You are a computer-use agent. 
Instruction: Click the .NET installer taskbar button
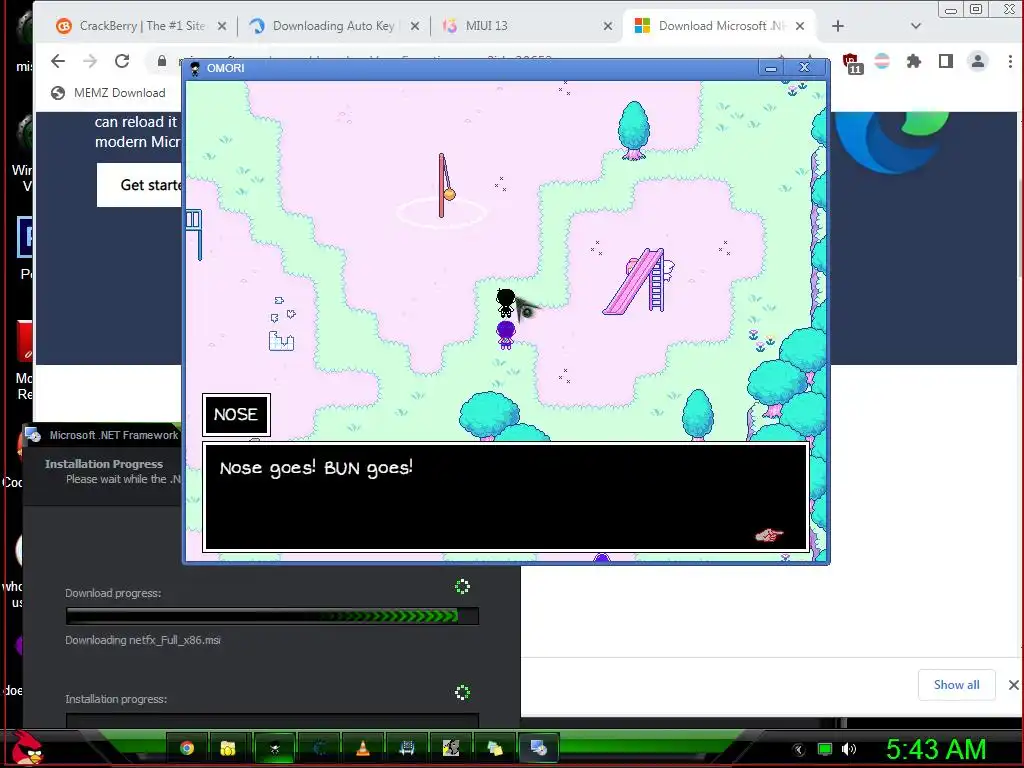tap(539, 748)
